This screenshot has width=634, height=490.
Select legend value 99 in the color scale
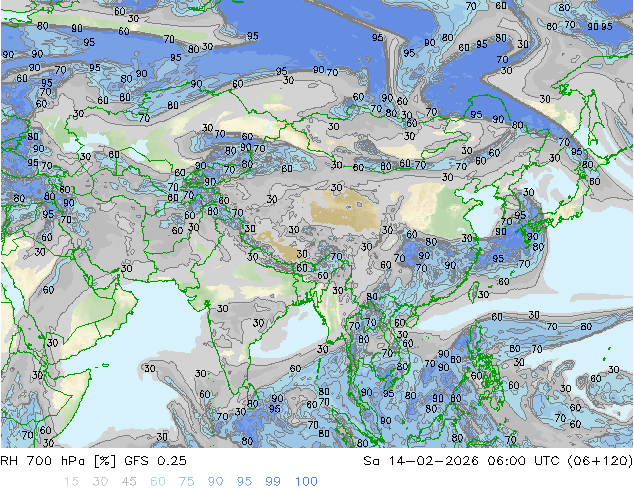(273, 482)
